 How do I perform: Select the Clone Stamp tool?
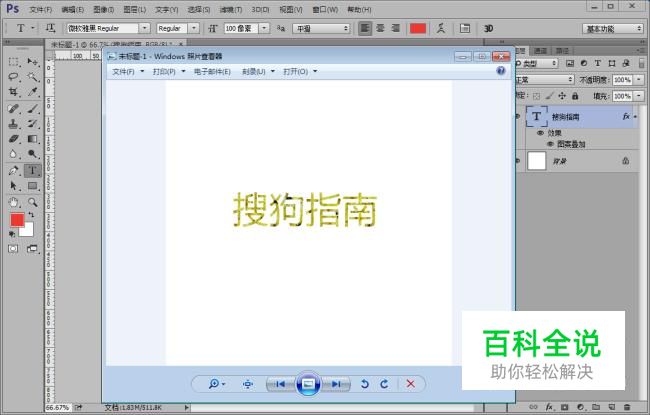(x=14, y=124)
